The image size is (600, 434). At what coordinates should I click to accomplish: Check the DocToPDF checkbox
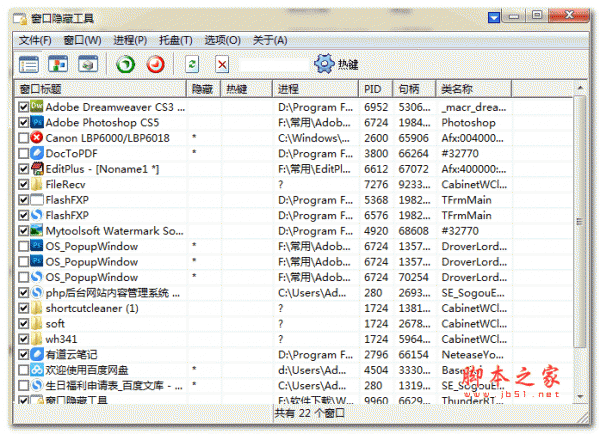pos(23,153)
